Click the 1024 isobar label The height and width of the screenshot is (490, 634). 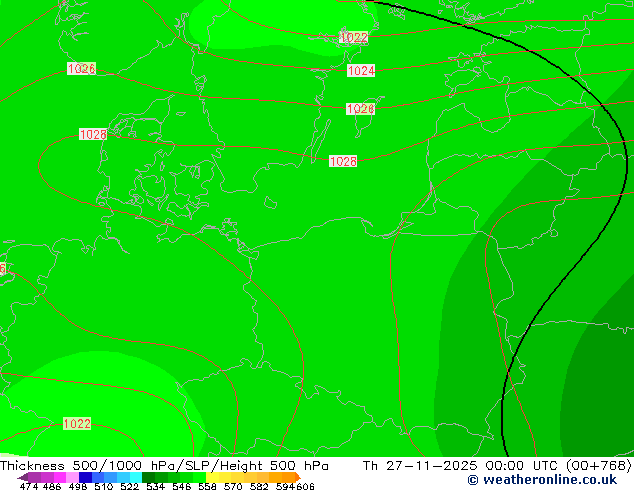coord(361,71)
